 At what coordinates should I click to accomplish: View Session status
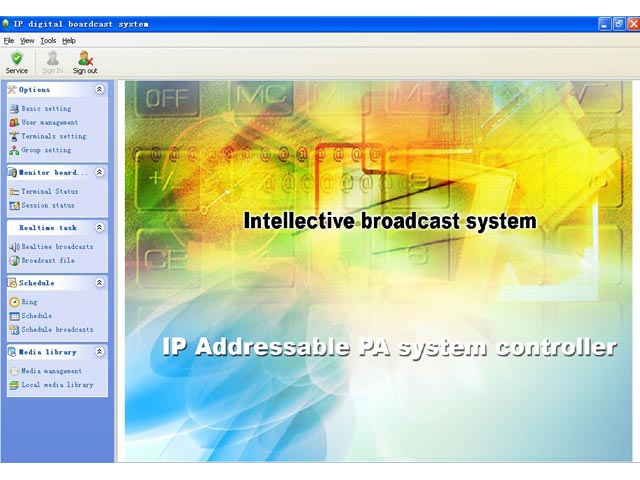(48, 205)
